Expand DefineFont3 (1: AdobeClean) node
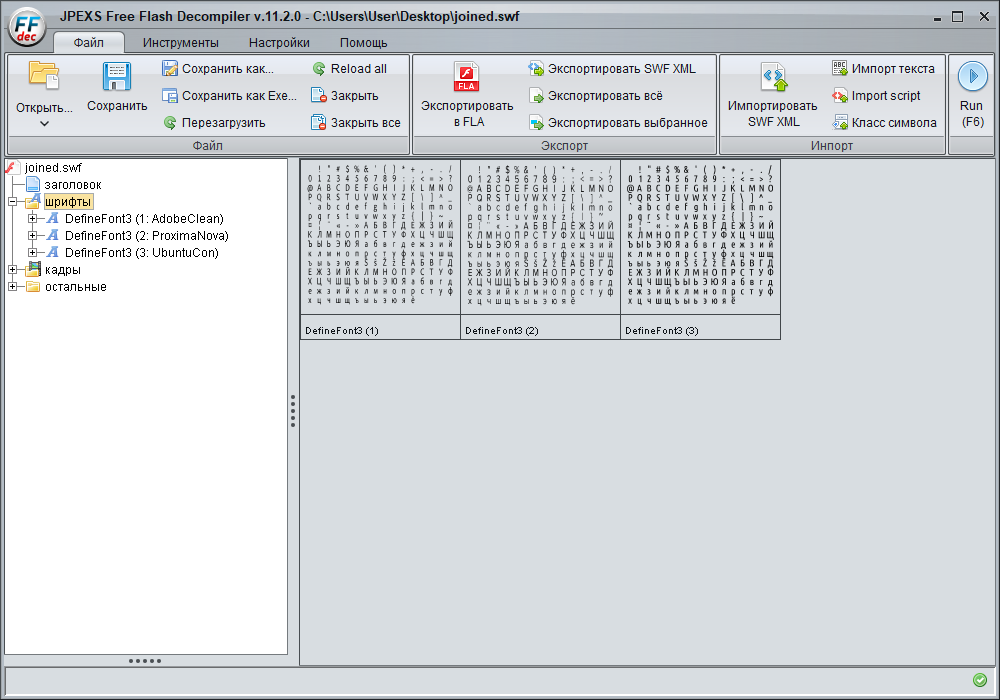This screenshot has height=700, width=1000. tap(33, 219)
